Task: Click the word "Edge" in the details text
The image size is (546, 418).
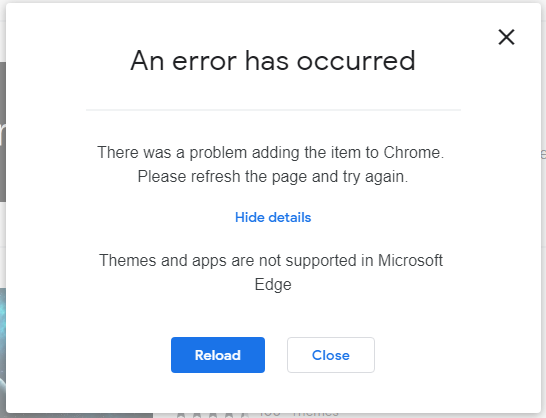Action: pos(273,285)
